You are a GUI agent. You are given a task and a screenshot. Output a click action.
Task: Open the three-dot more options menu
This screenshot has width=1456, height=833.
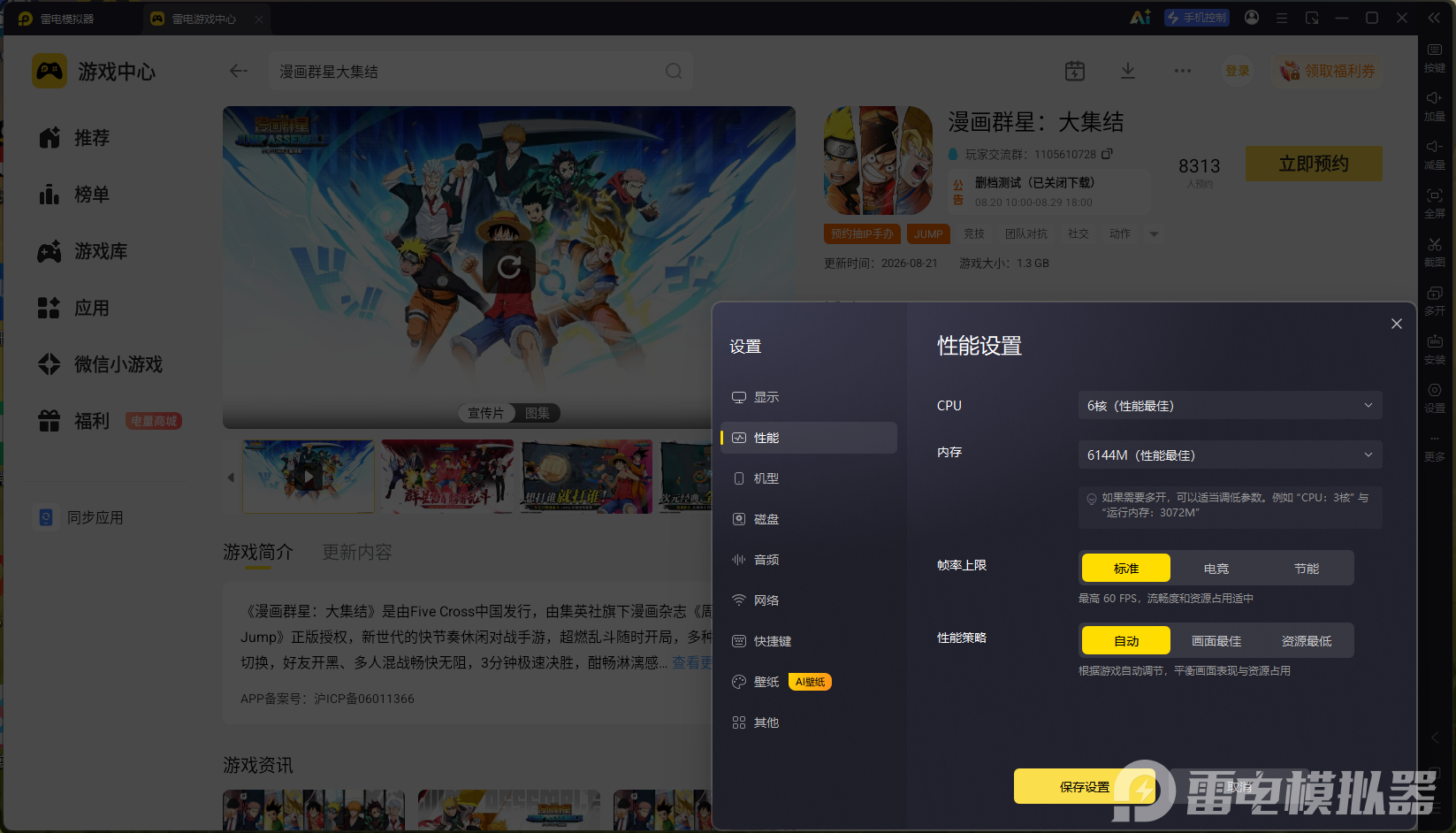pyautogui.click(x=1183, y=71)
